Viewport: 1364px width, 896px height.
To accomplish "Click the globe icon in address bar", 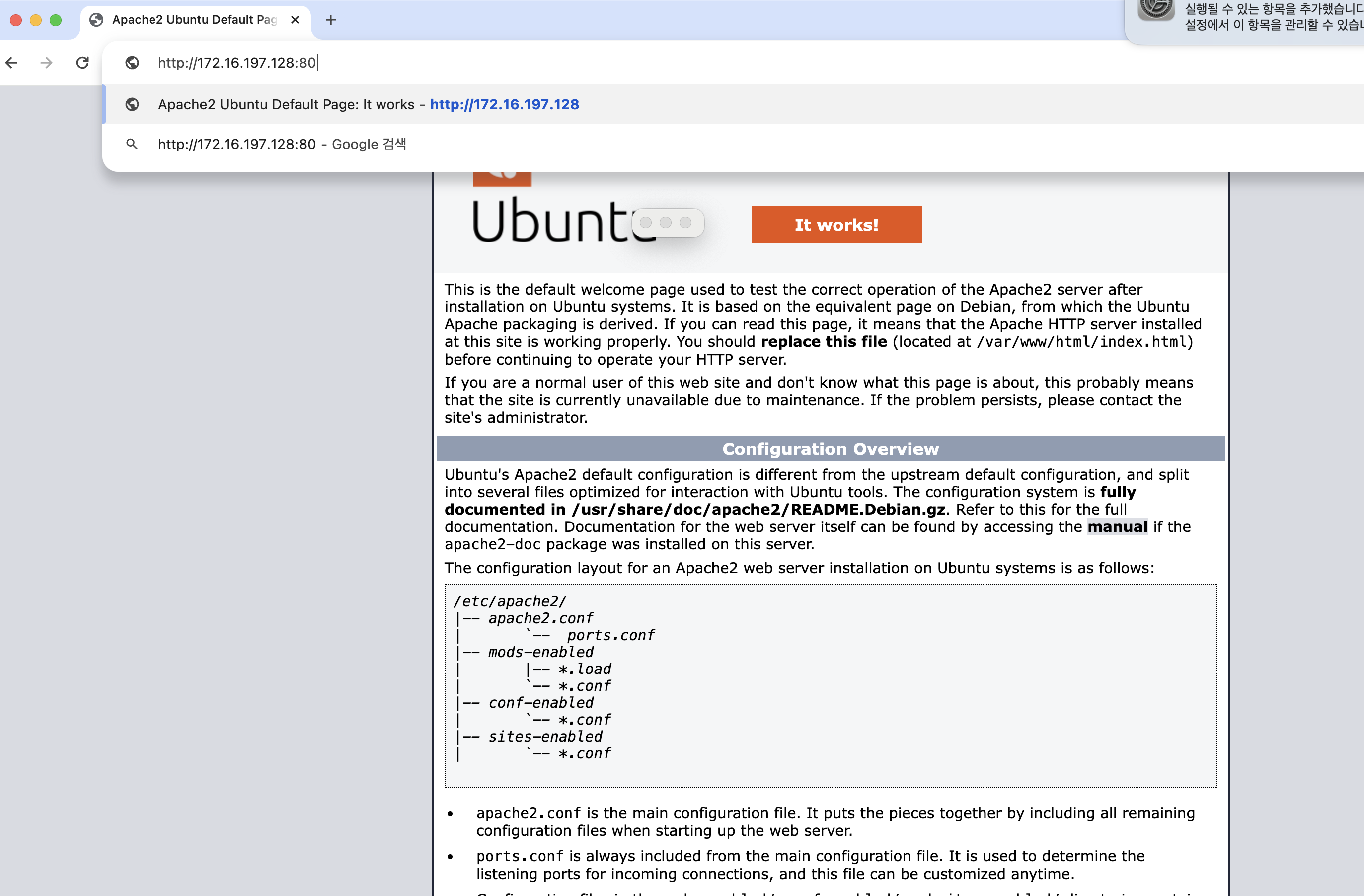I will point(133,63).
